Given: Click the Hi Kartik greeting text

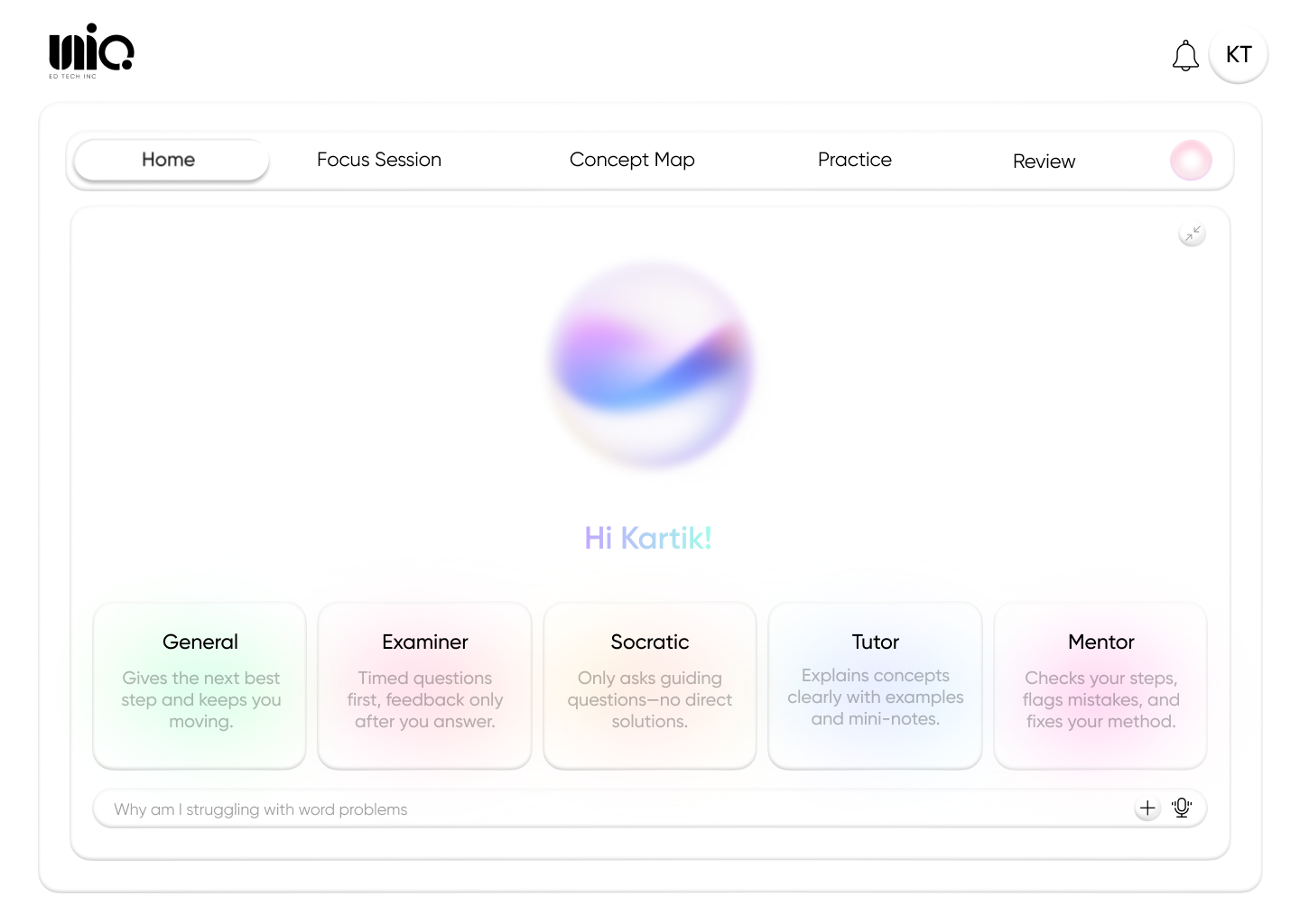Looking at the screenshot, I should 647,538.
